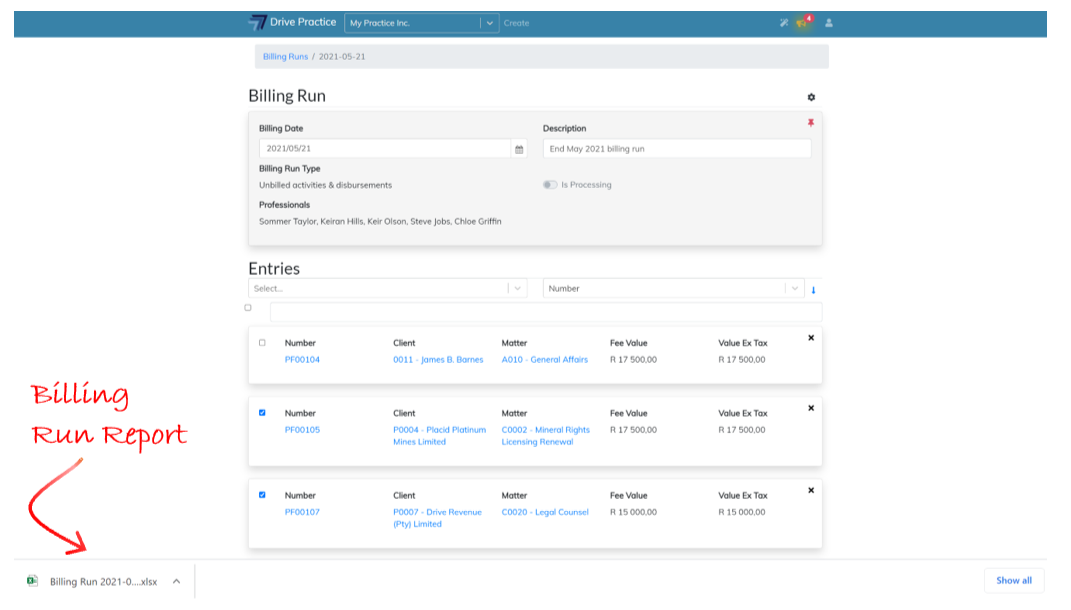Tick the select-all entries checkbox
Viewport: 1071px width, 610px height.
point(248,308)
